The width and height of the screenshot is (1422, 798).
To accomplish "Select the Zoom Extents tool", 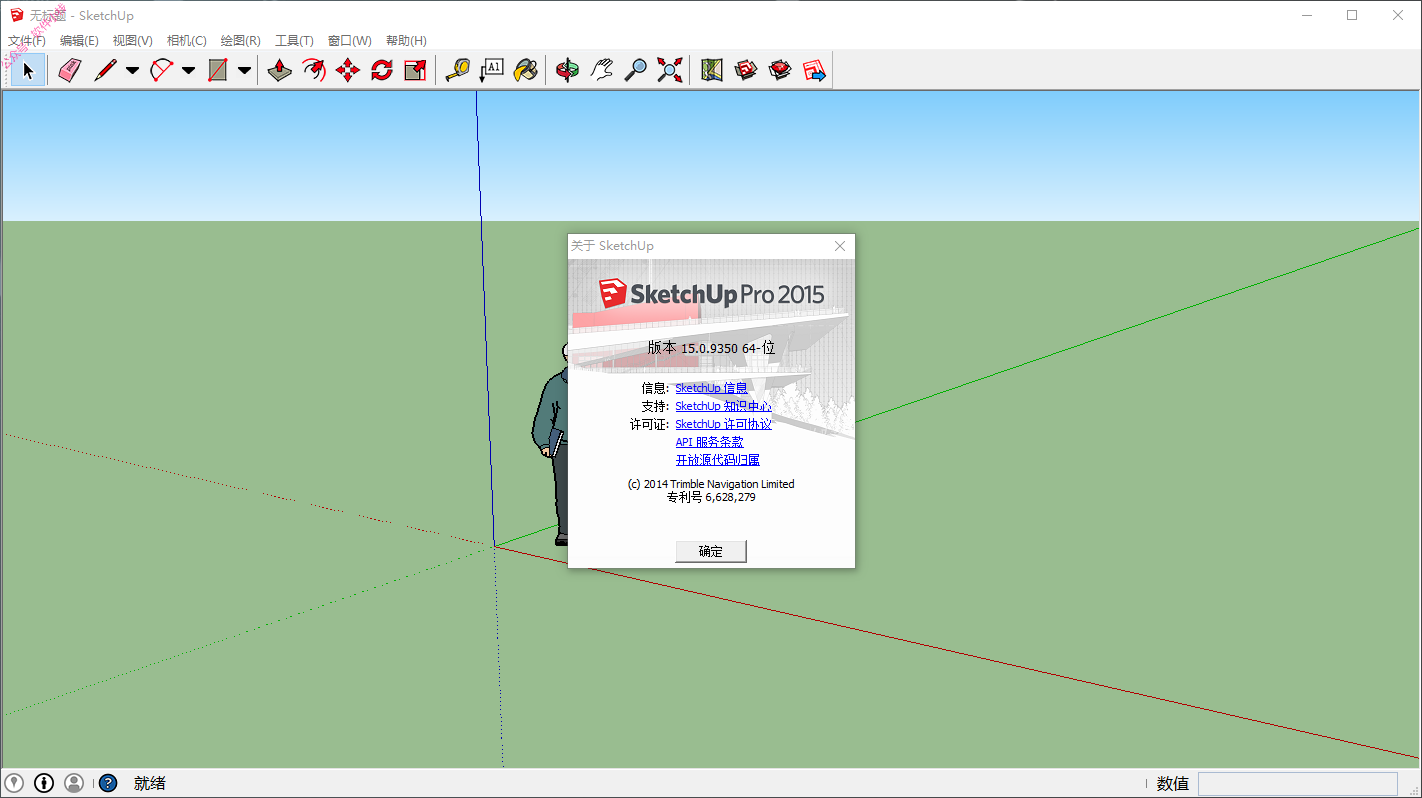I will 670,70.
